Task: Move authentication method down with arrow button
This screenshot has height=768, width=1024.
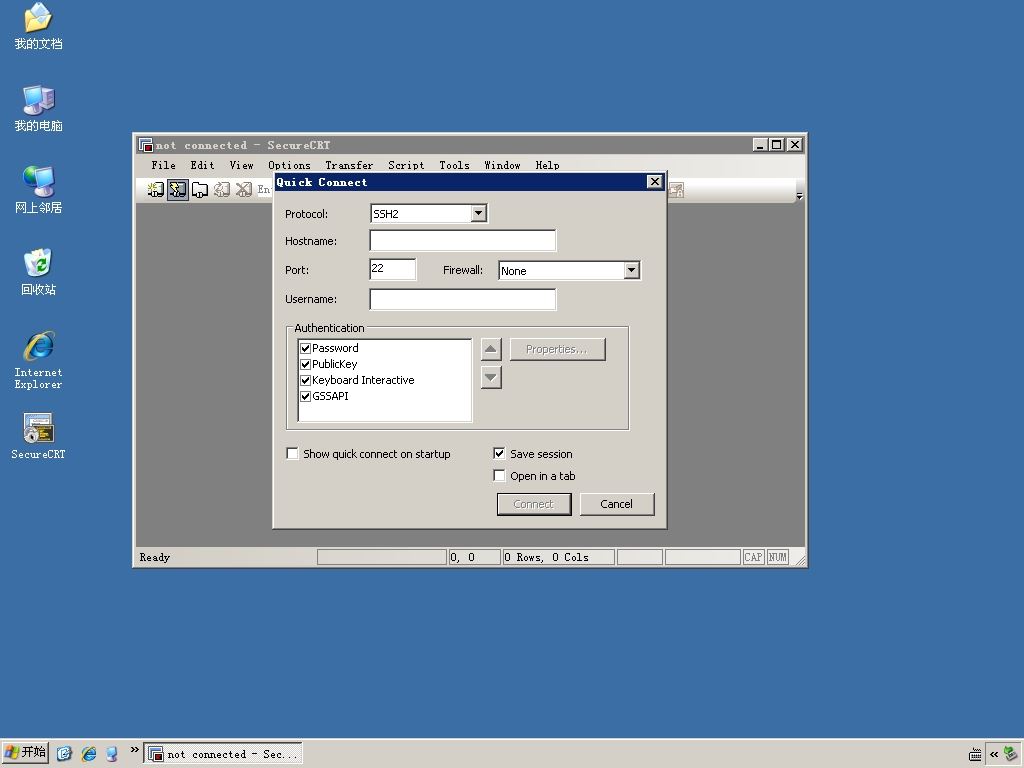Action: point(491,377)
